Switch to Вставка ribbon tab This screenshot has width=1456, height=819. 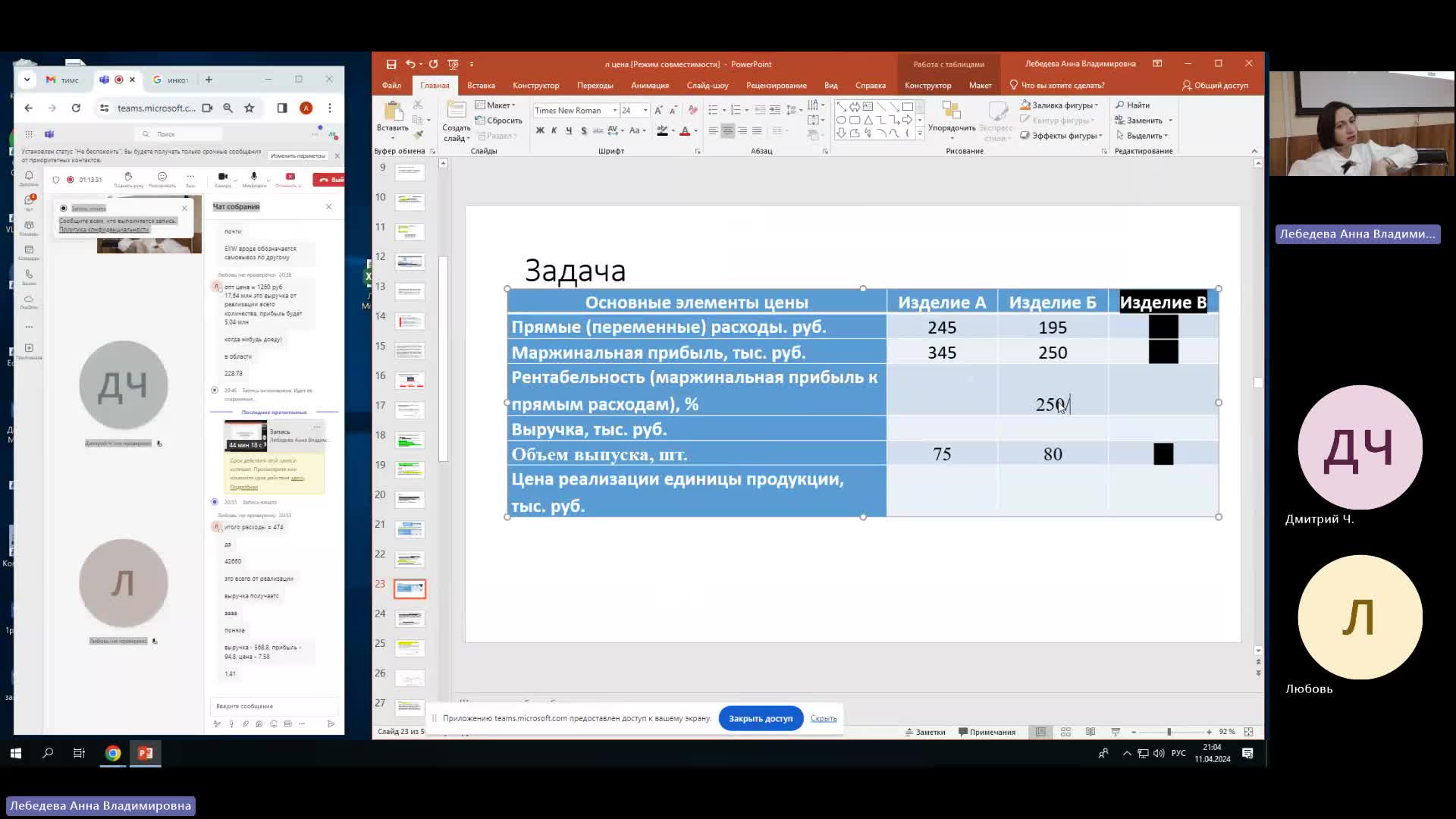coord(481,86)
